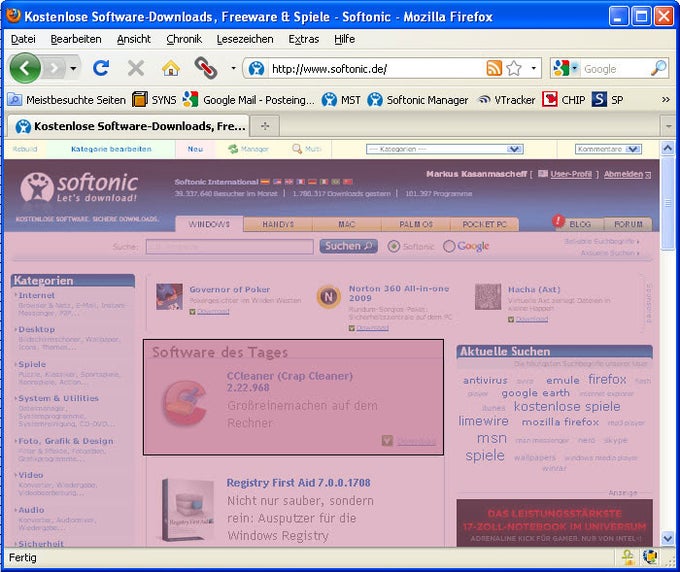Click inside the Suche text field
Viewport: 680px width, 572px height.
[229, 246]
